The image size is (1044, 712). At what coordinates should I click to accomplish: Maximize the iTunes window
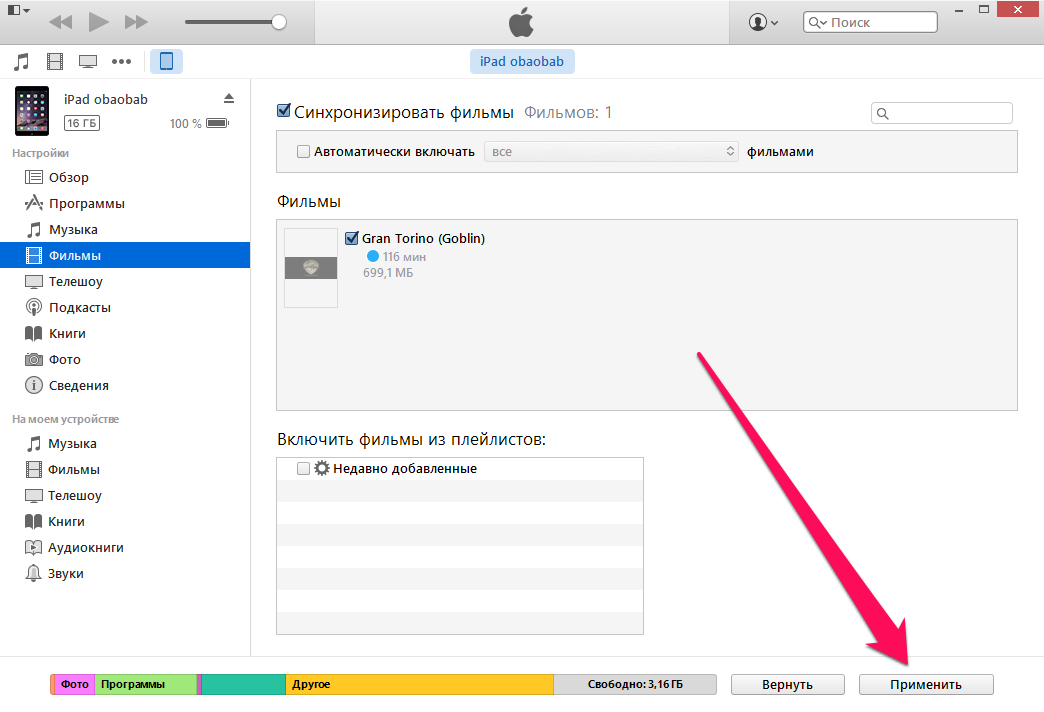coord(983,9)
